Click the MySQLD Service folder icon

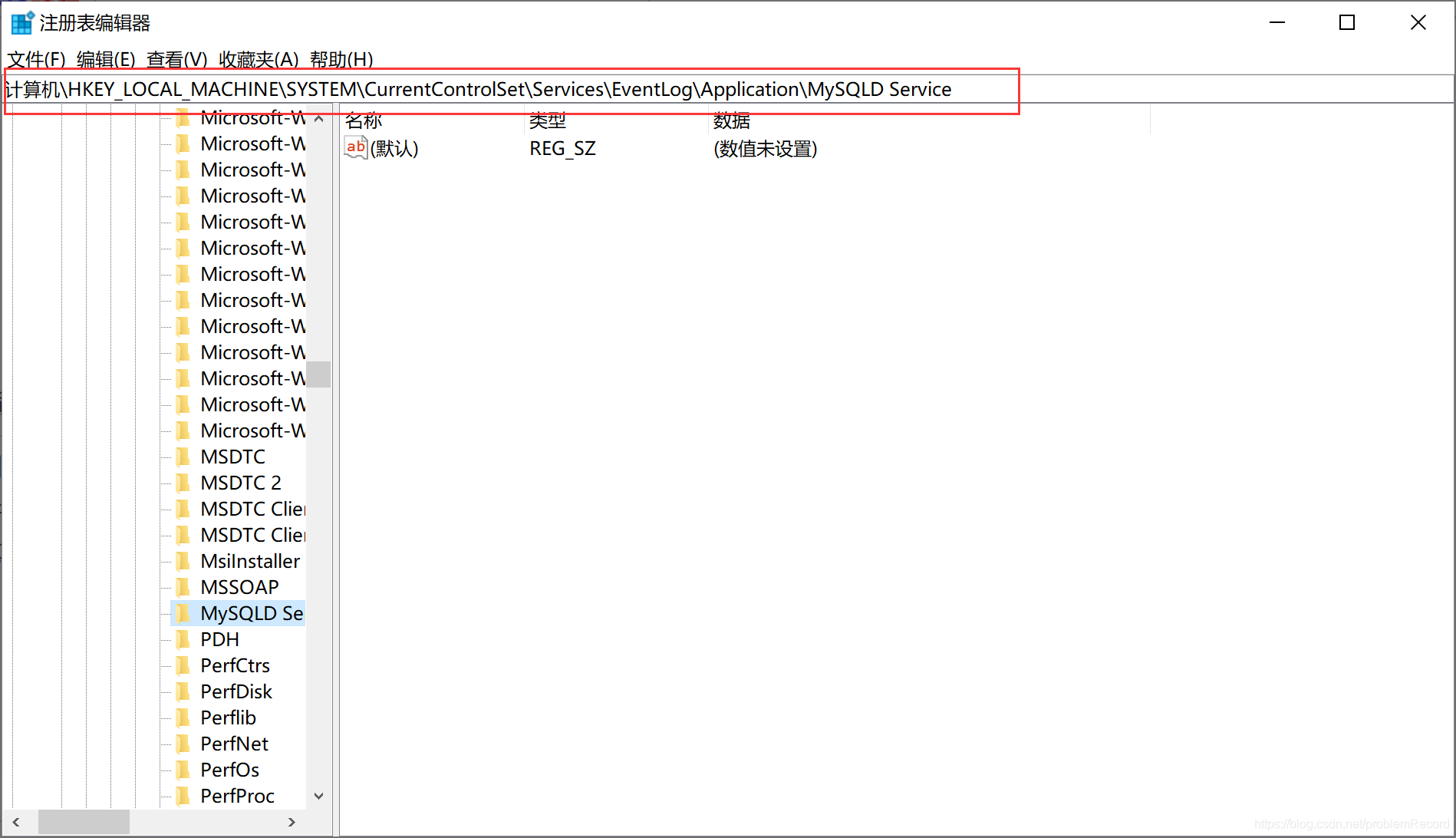pos(183,614)
